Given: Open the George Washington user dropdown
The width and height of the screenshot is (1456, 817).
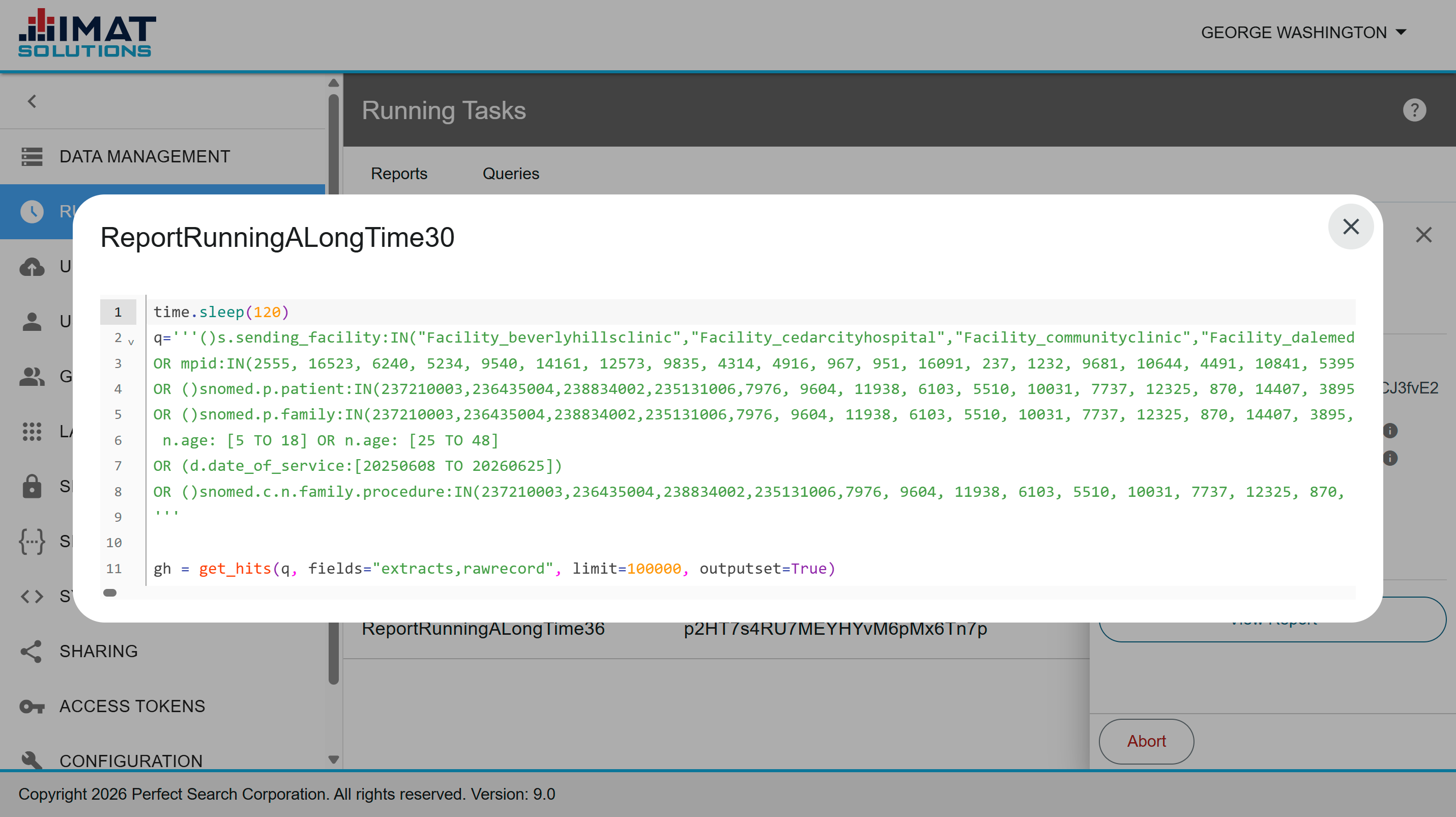Looking at the screenshot, I should 1303,32.
